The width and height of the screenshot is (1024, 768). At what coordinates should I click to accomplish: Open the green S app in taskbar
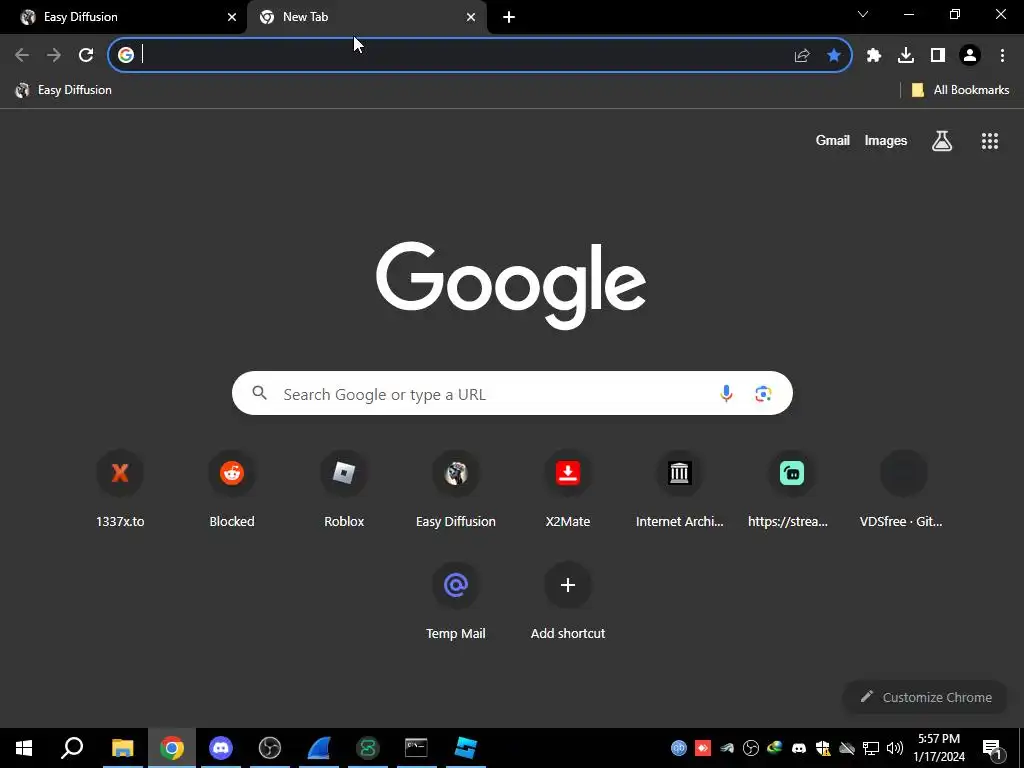pyautogui.click(x=368, y=748)
